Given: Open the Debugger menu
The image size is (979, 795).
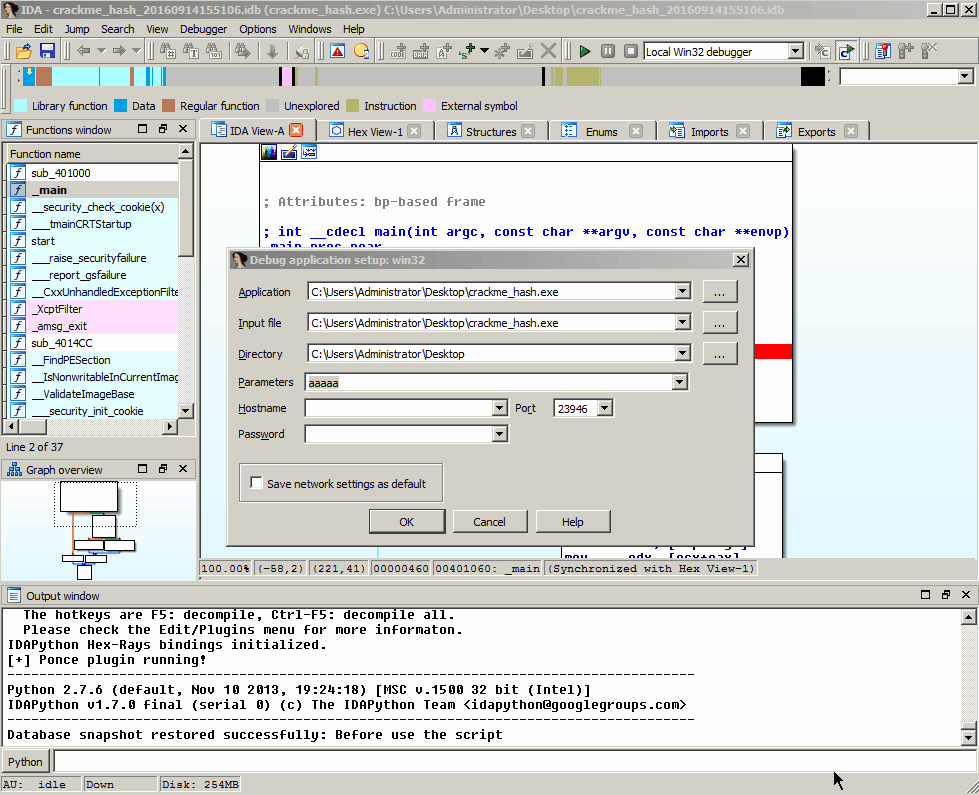Looking at the screenshot, I should click(x=204, y=29).
